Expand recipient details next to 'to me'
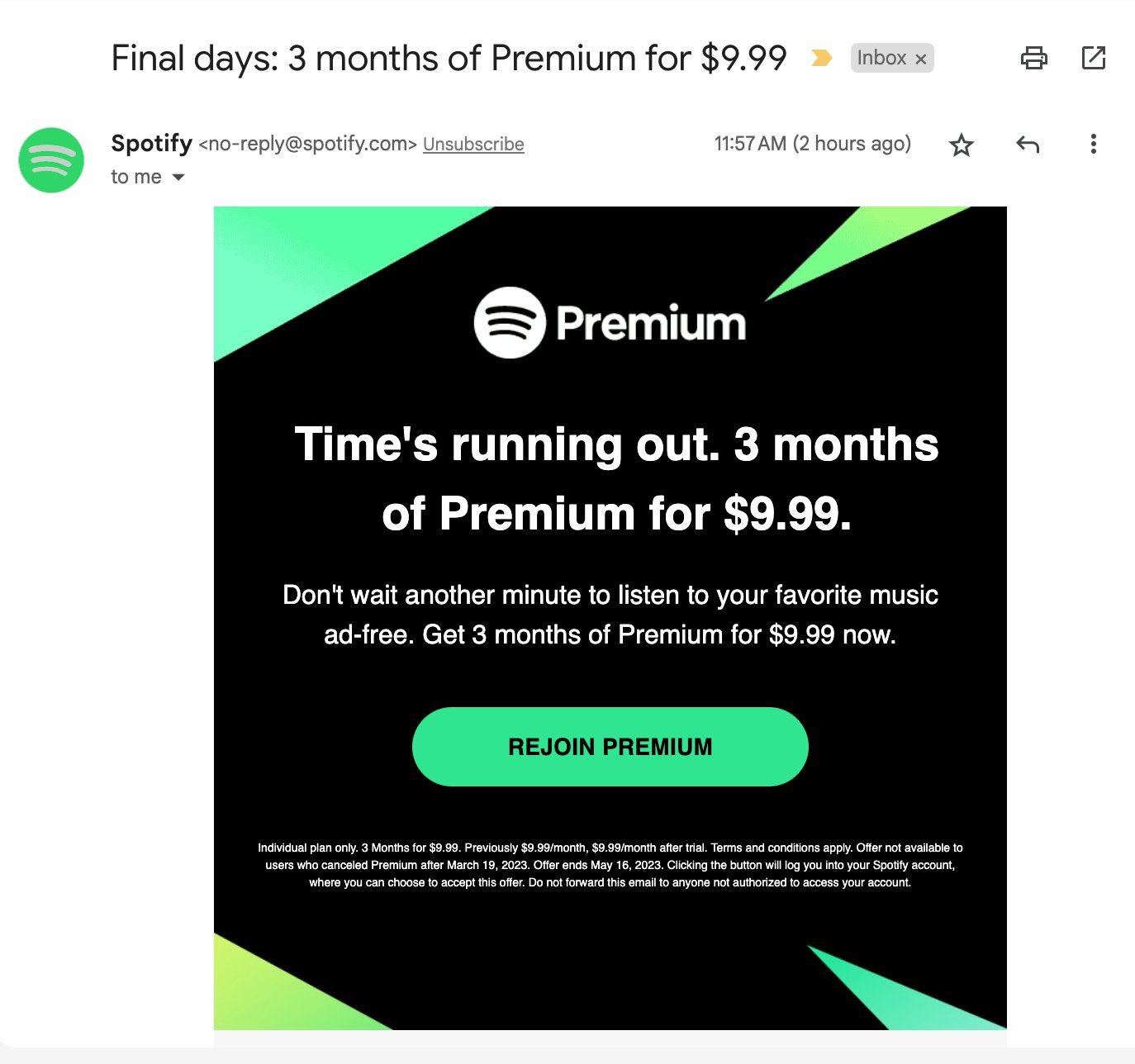This screenshot has width=1135, height=1064. pos(178,177)
